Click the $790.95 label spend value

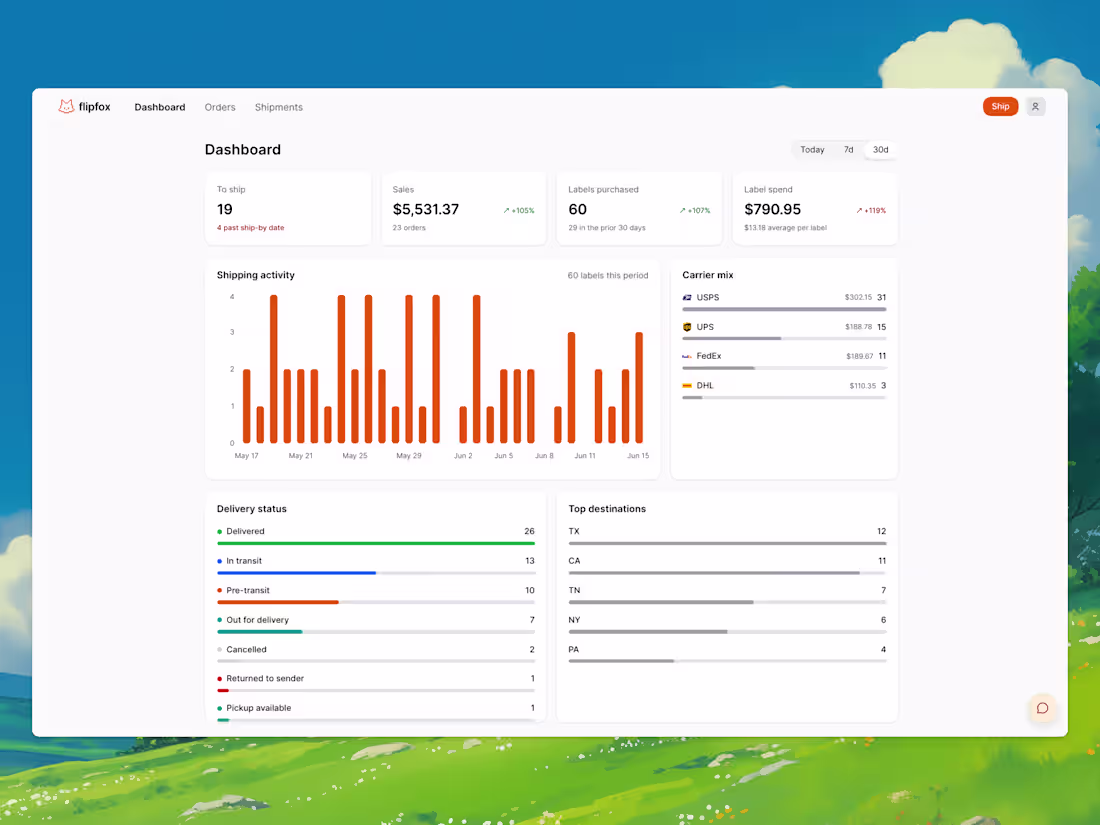point(772,209)
